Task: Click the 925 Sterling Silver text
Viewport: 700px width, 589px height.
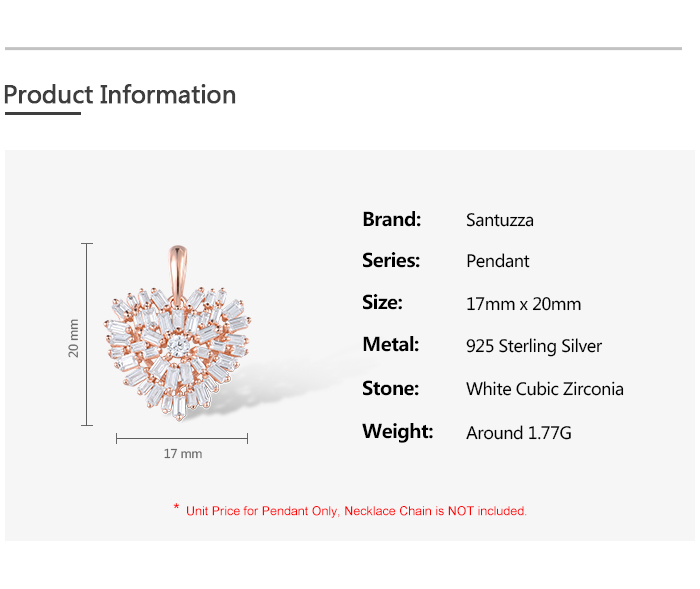Action: pyautogui.click(x=534, y=346)
